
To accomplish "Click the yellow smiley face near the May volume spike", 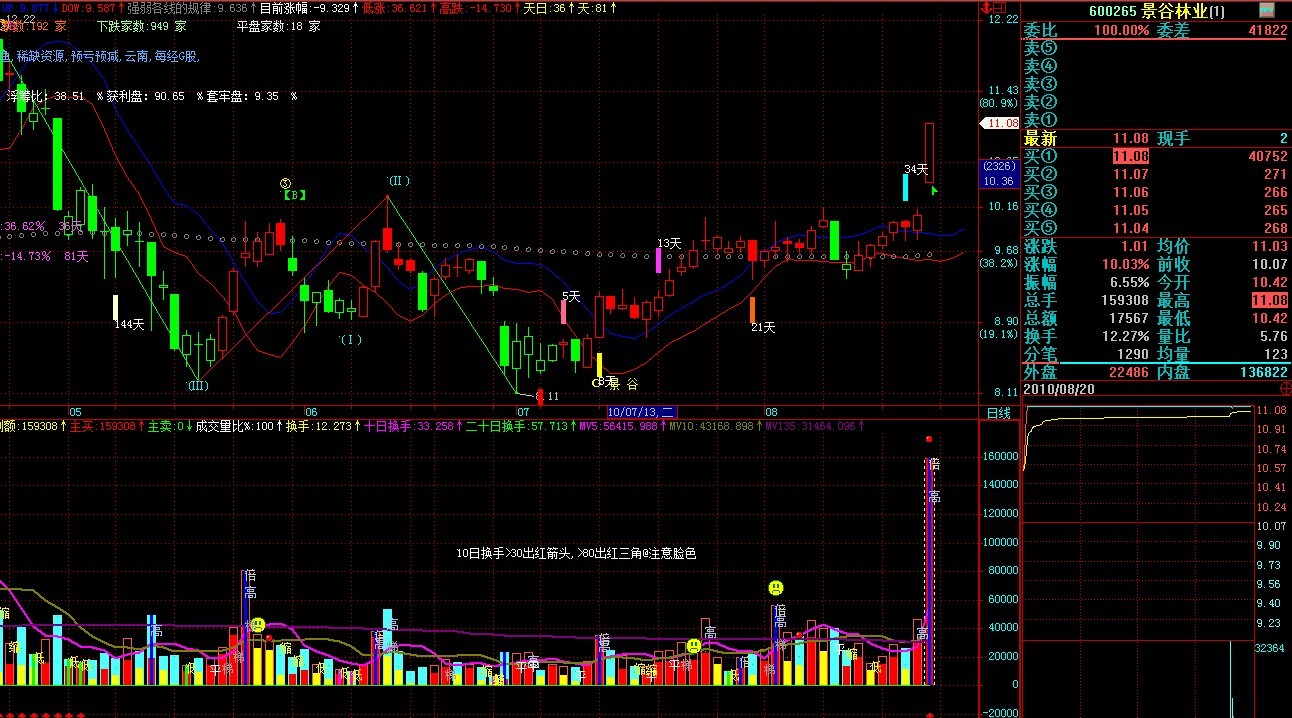I will [258, 625].
